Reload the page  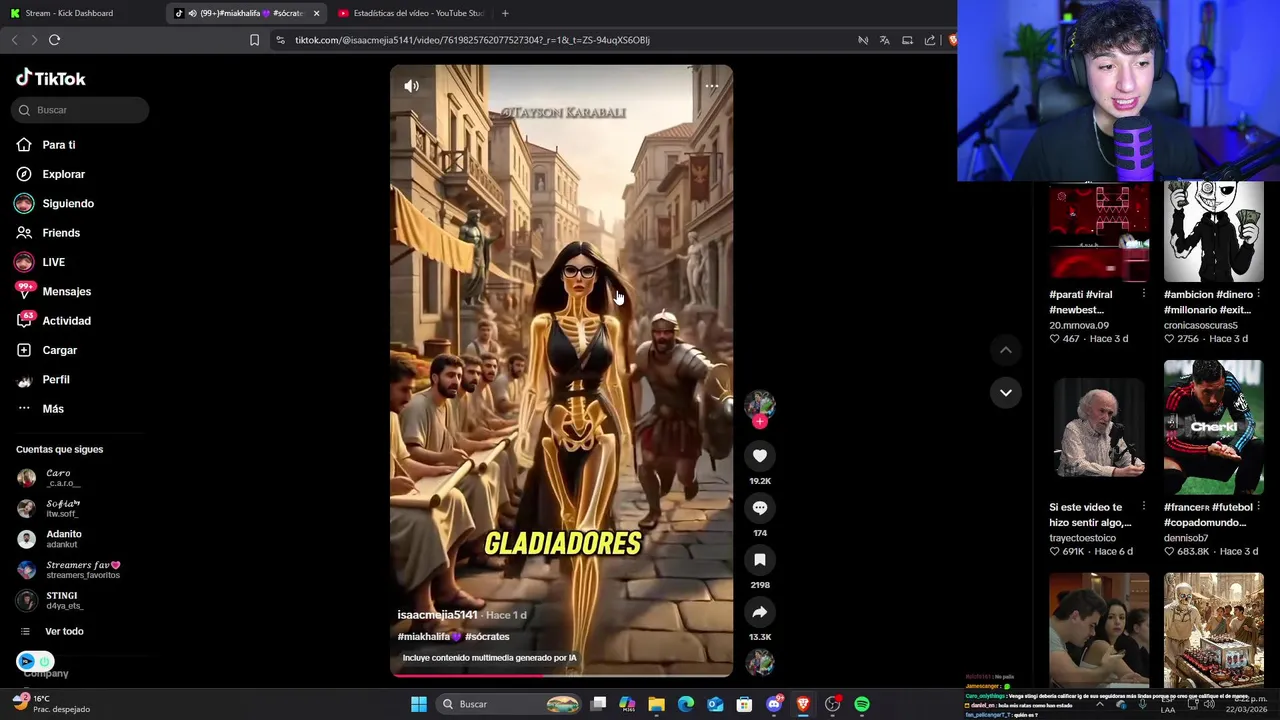pos(54,40)
